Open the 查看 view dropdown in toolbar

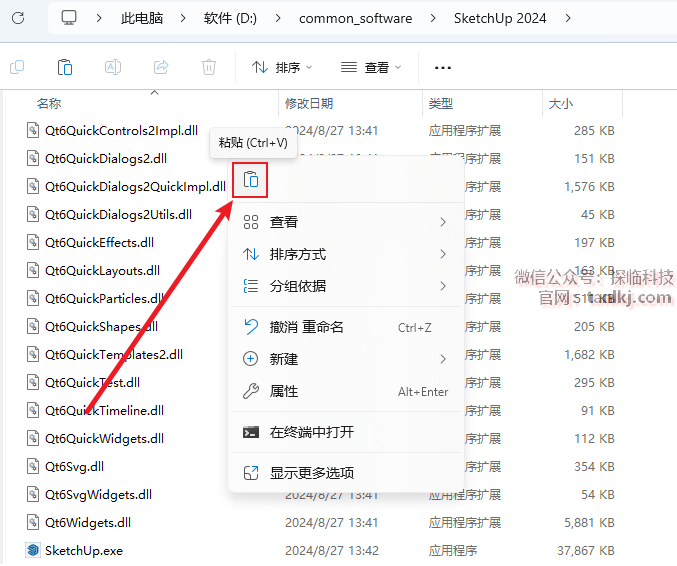click(x=371, y=67)
